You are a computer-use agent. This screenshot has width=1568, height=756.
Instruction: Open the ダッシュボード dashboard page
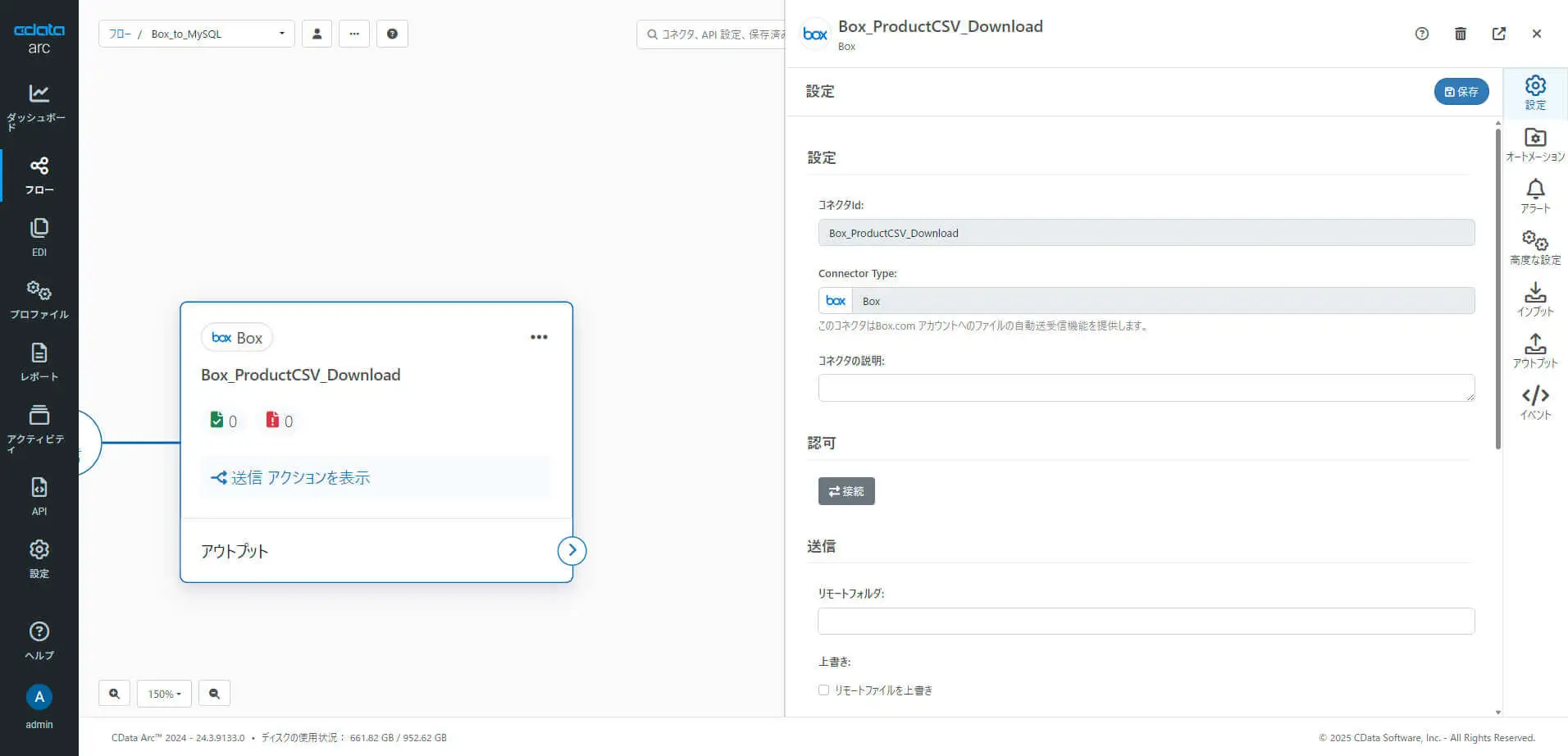click(39, 107)
